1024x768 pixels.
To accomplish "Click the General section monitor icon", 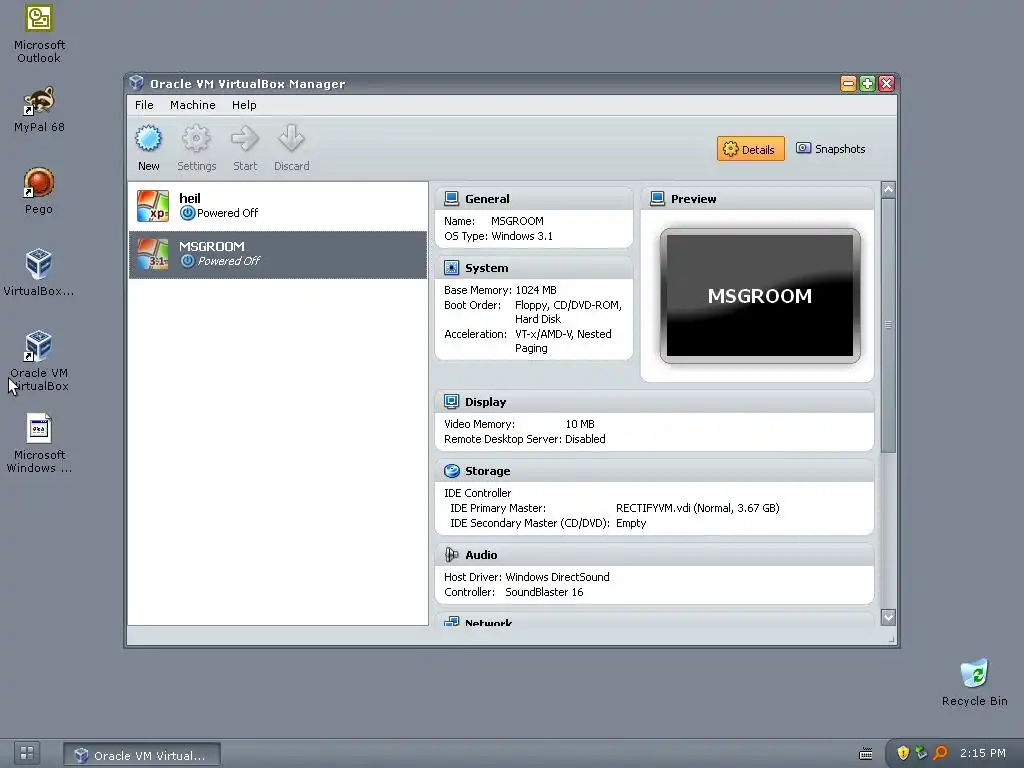I will [451, 199].
